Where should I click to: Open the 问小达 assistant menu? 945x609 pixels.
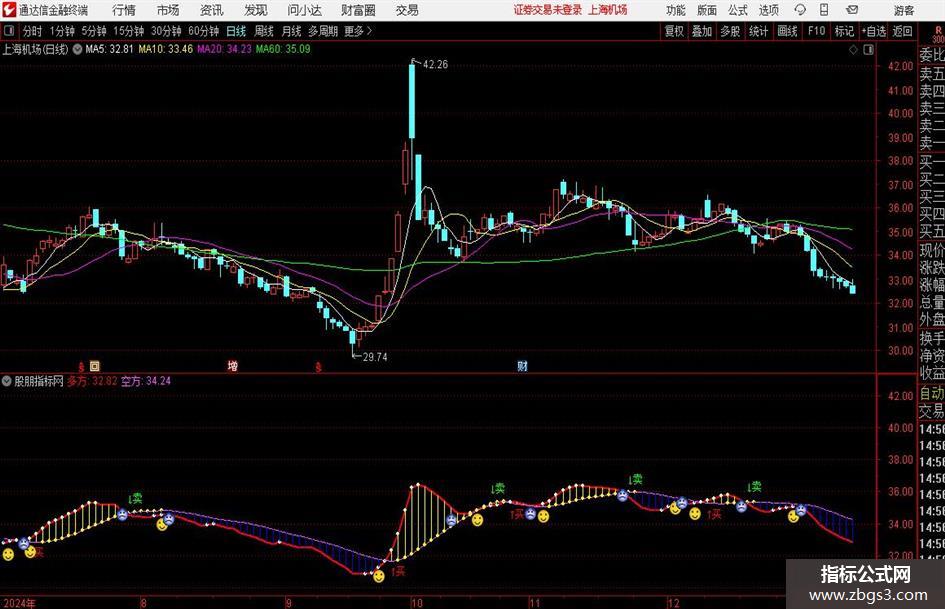(x=304, y=10)
